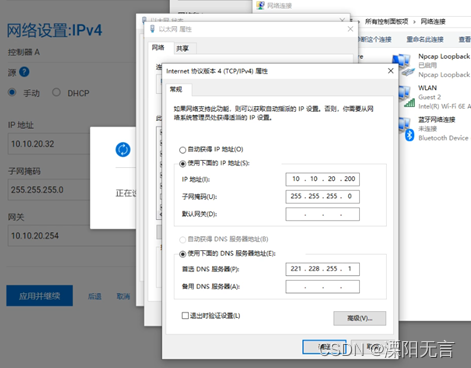The width and height of the screenshot is (471, 368).
Task: Open the 网络 tab in 以太网 属性
Action: pos(158,48)
